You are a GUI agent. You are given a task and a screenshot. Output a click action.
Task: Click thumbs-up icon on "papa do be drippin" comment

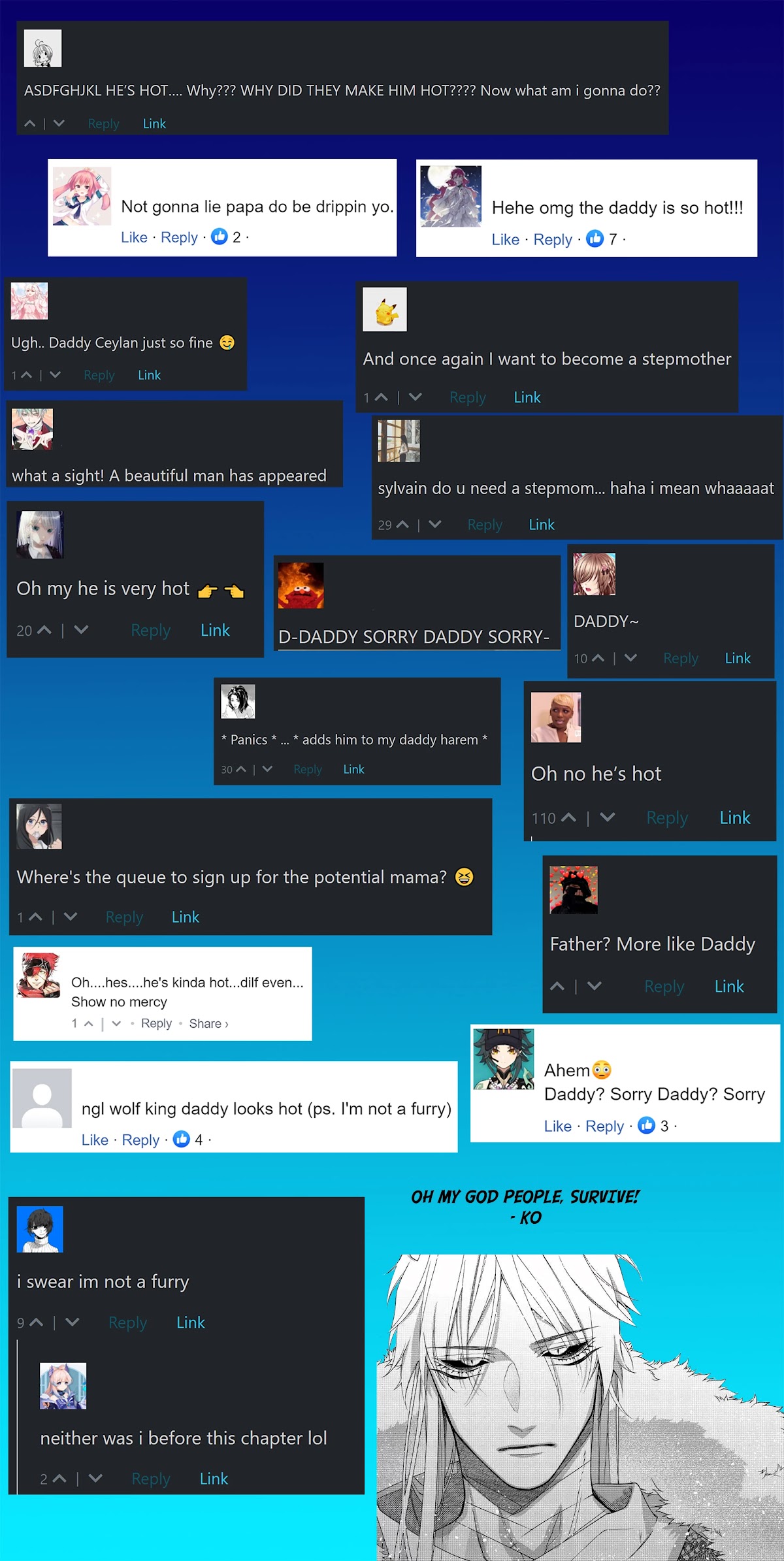coord(220,237)
